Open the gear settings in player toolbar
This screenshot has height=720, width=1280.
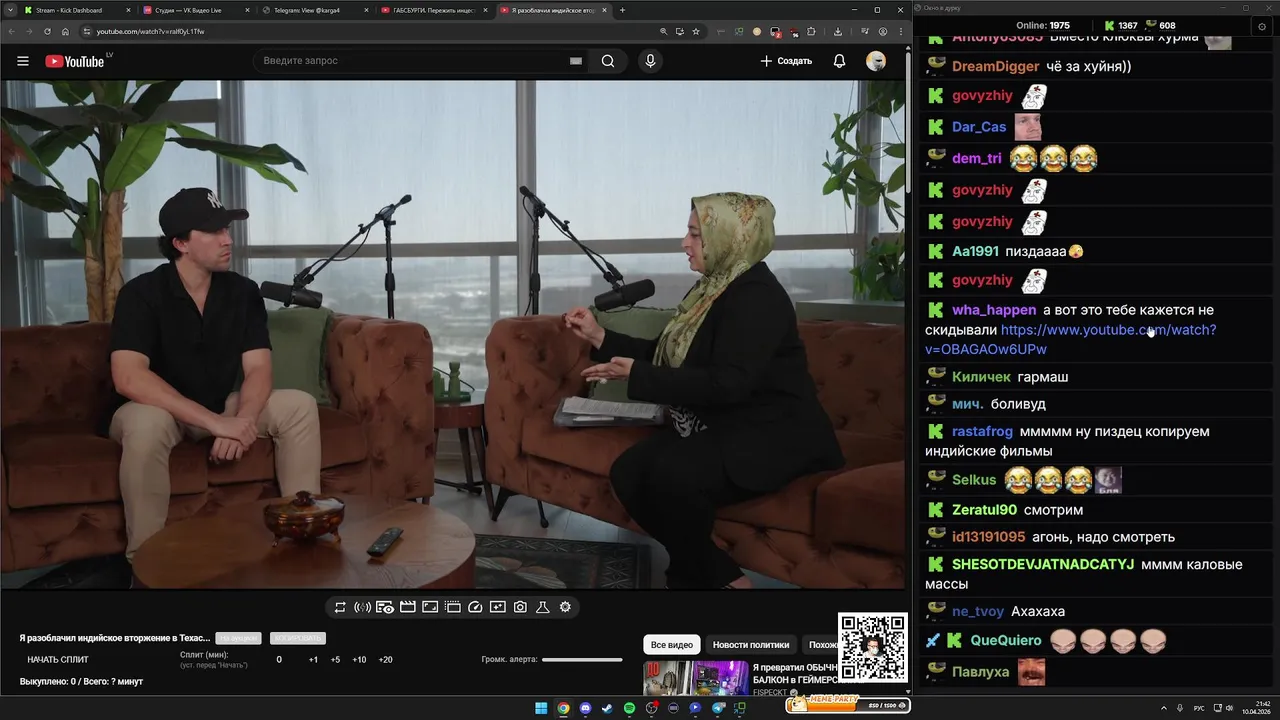(x=565, y=607)
